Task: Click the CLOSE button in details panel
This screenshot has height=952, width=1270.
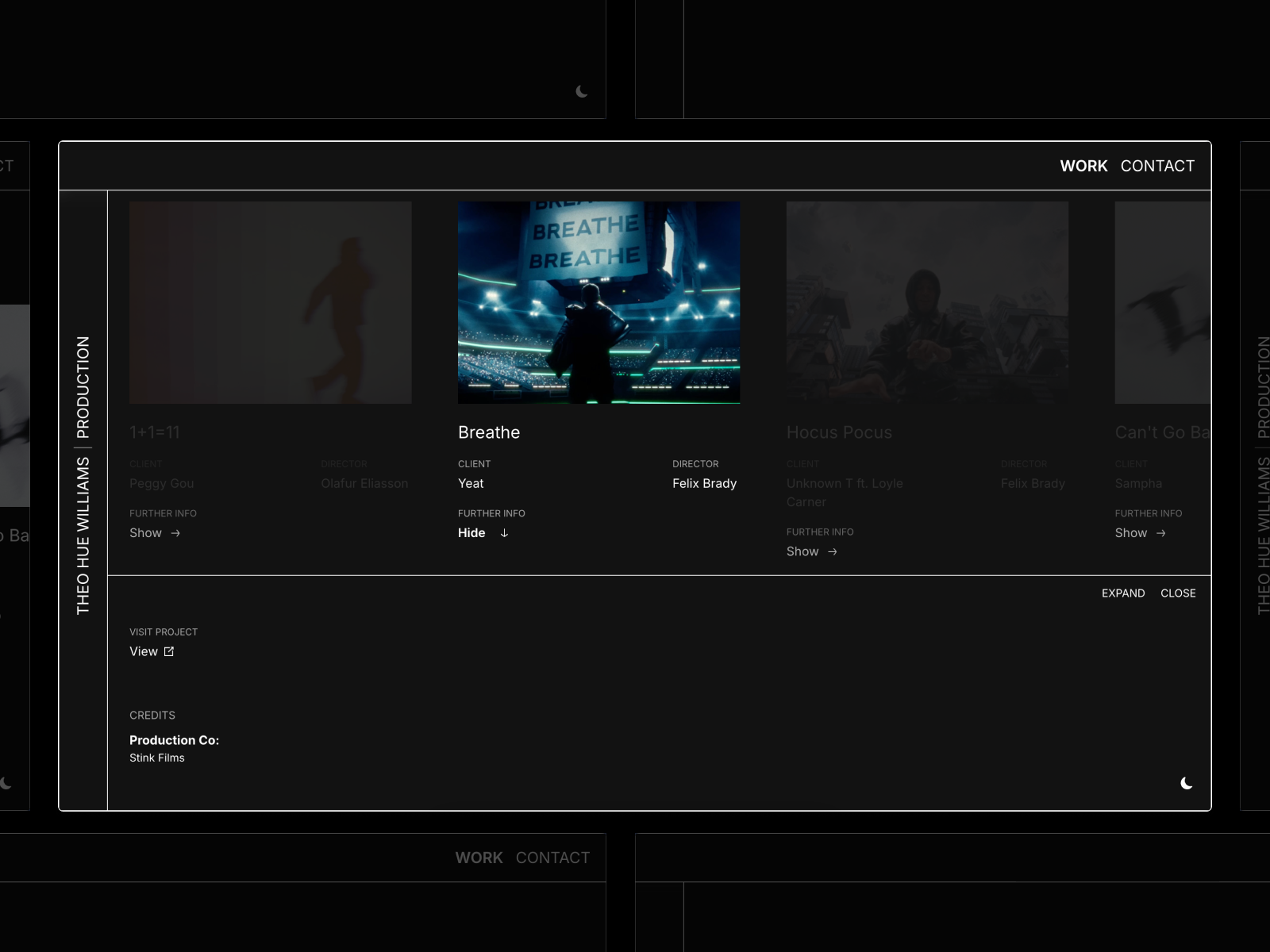Action: click(1178, 593)
